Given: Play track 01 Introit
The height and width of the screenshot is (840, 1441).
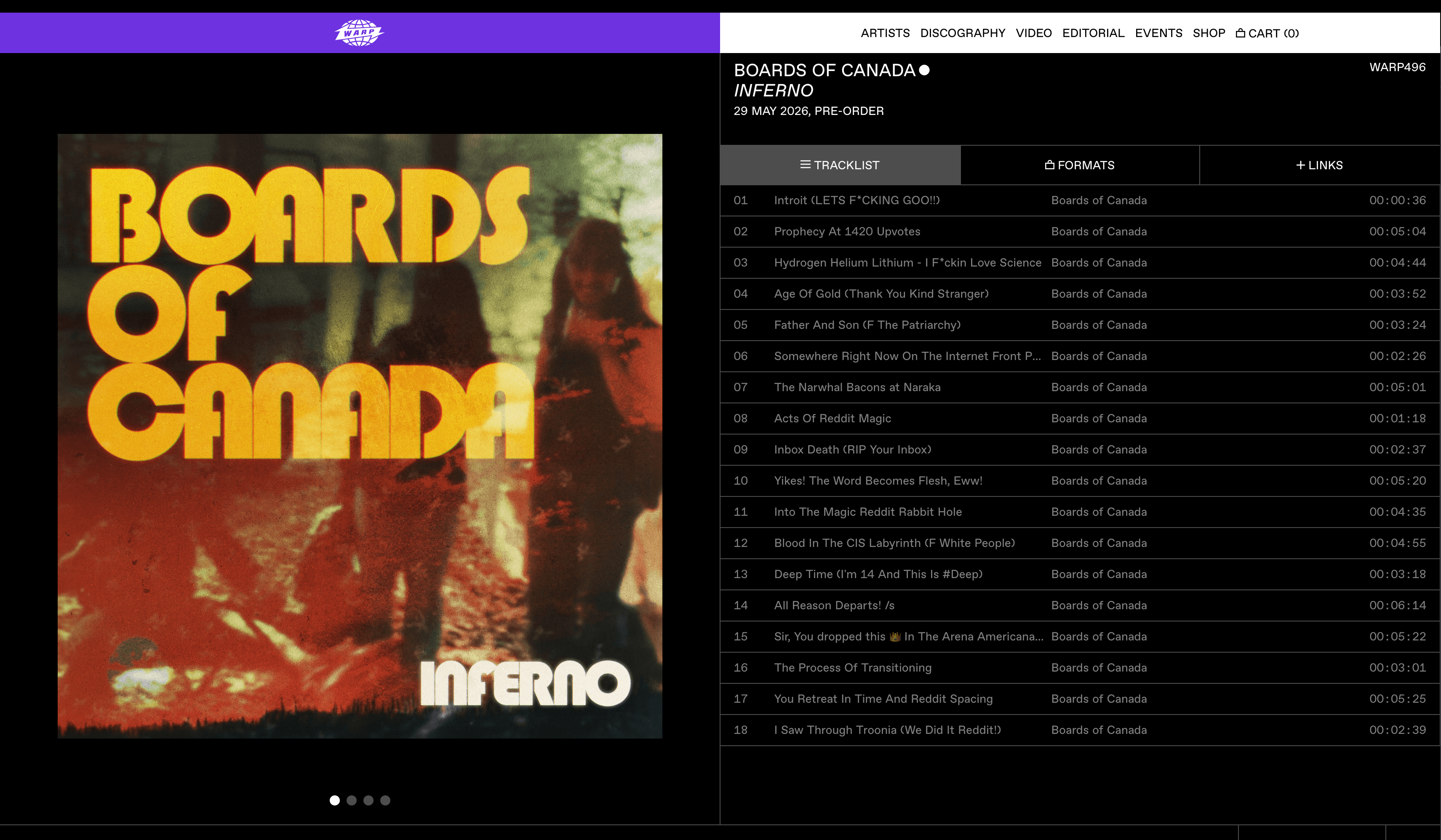Looking at the screenshot, I should (x=856, y=200).
